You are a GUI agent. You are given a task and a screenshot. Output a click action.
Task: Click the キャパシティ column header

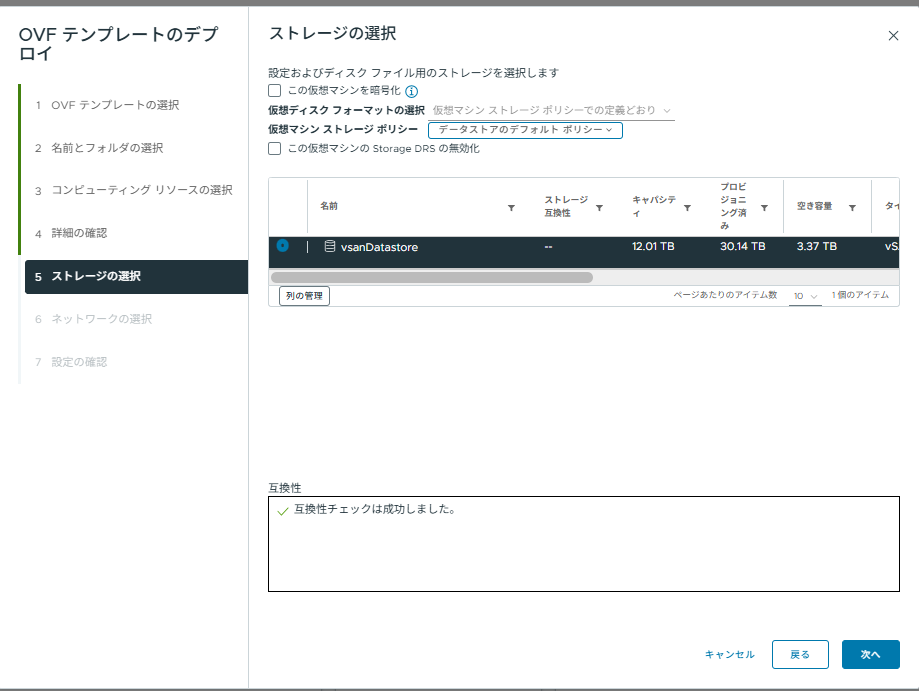[654, 206]
